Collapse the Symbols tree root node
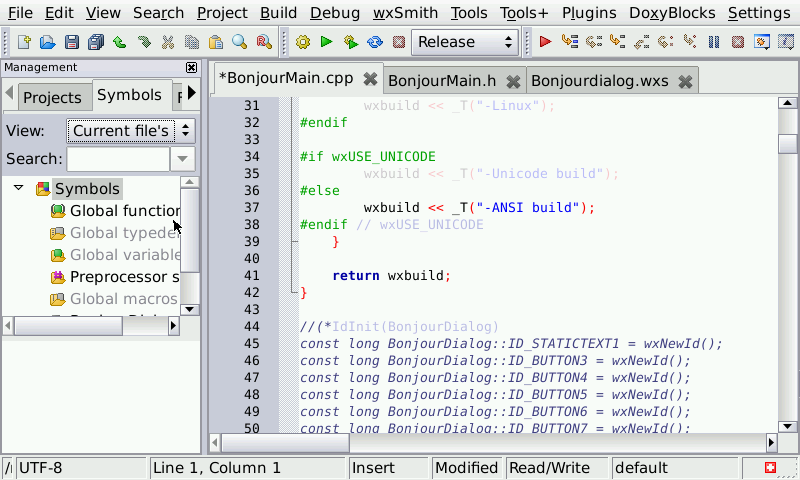Viewport: 800px width, 480px height. pyautogui.click(x=19, y=188)
